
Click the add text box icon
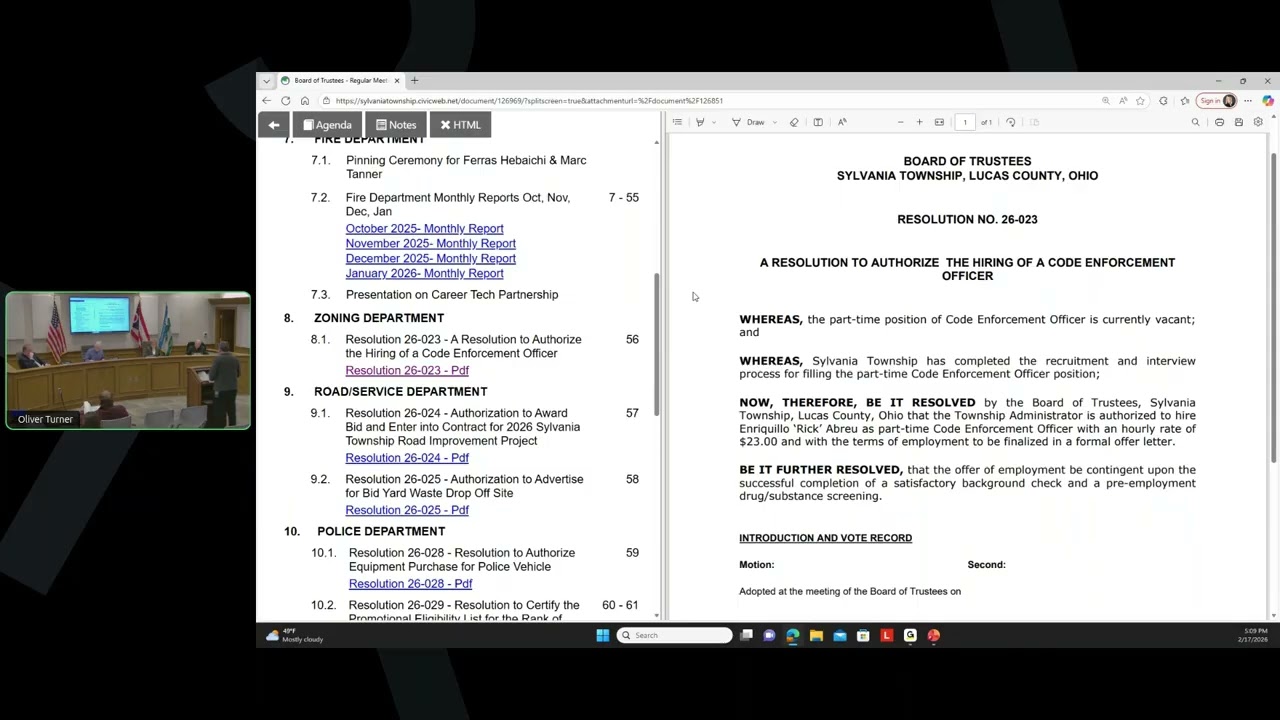pyautogui.click(x=818, y=122)
